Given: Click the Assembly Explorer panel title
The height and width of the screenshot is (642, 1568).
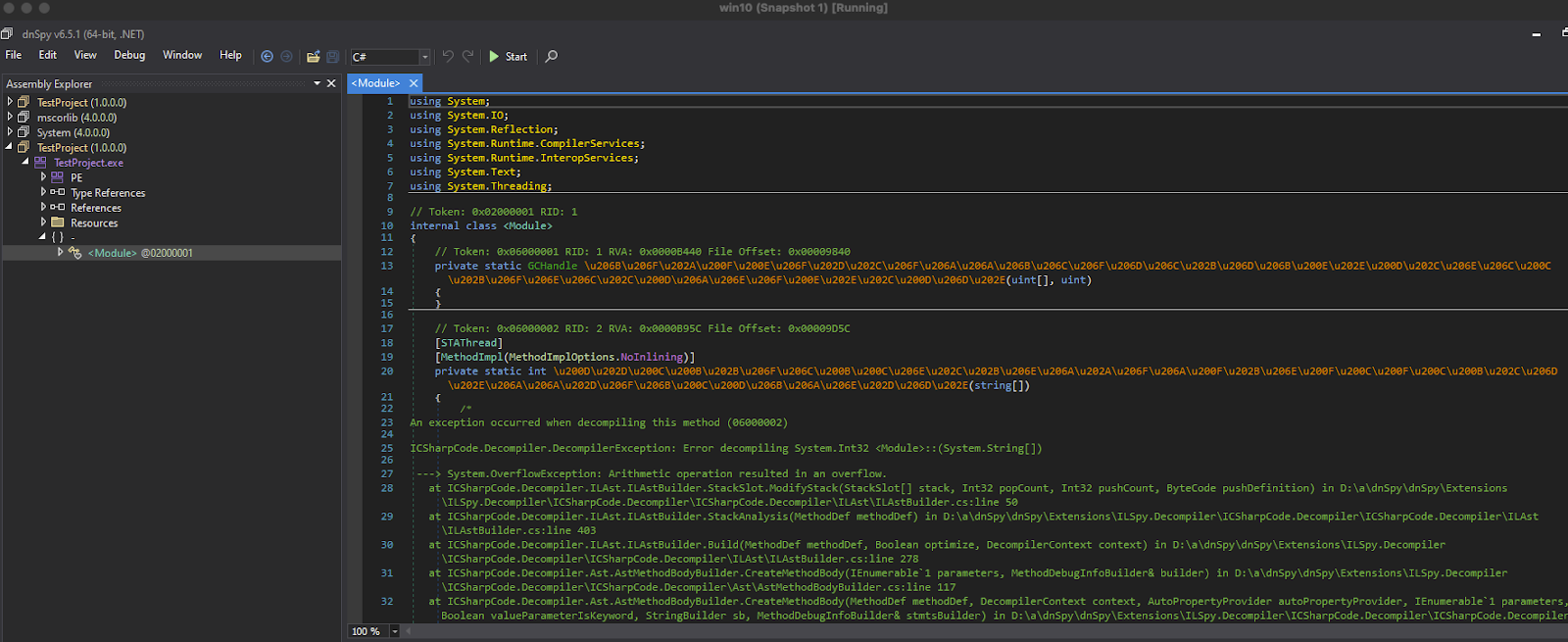Looking at the screenshot, I should (x=49, y=84).
